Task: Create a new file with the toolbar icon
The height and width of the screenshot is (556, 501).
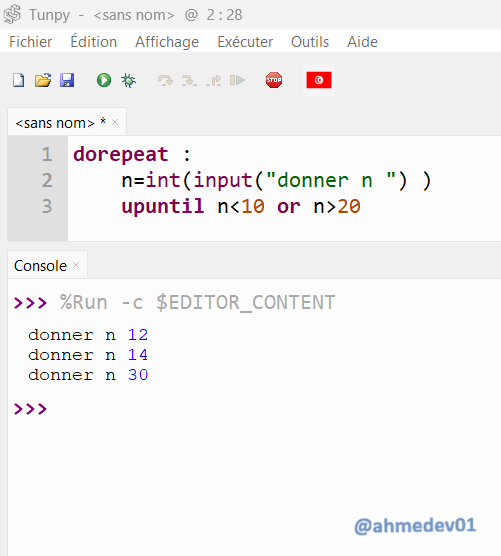Action: pyautogui.click(x=18, y=80)
